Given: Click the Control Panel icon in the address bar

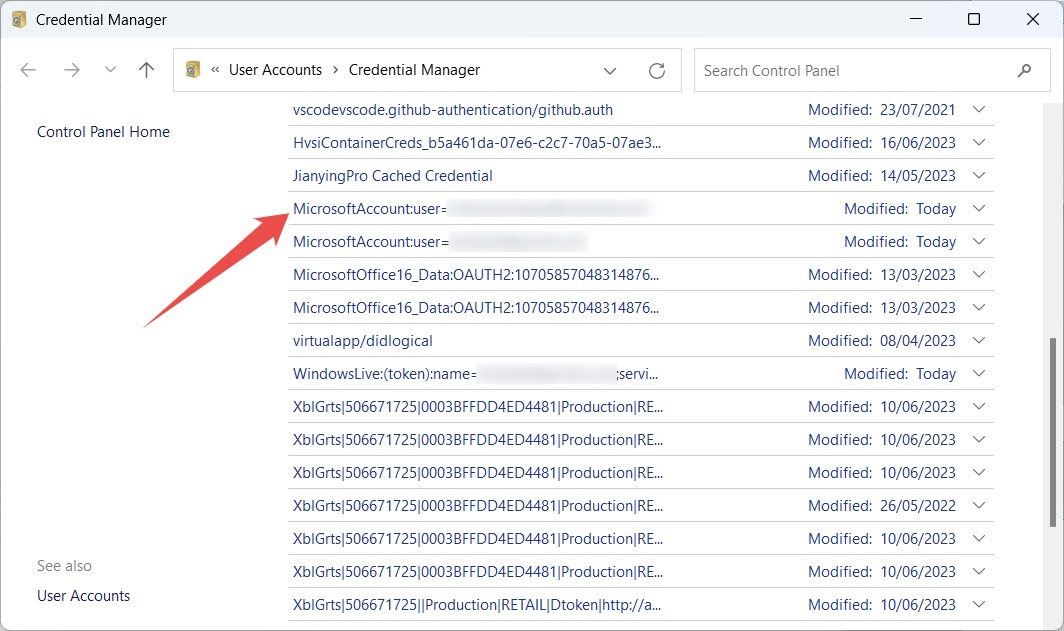Looking at the screenshot, I should (x=191, y=70).
